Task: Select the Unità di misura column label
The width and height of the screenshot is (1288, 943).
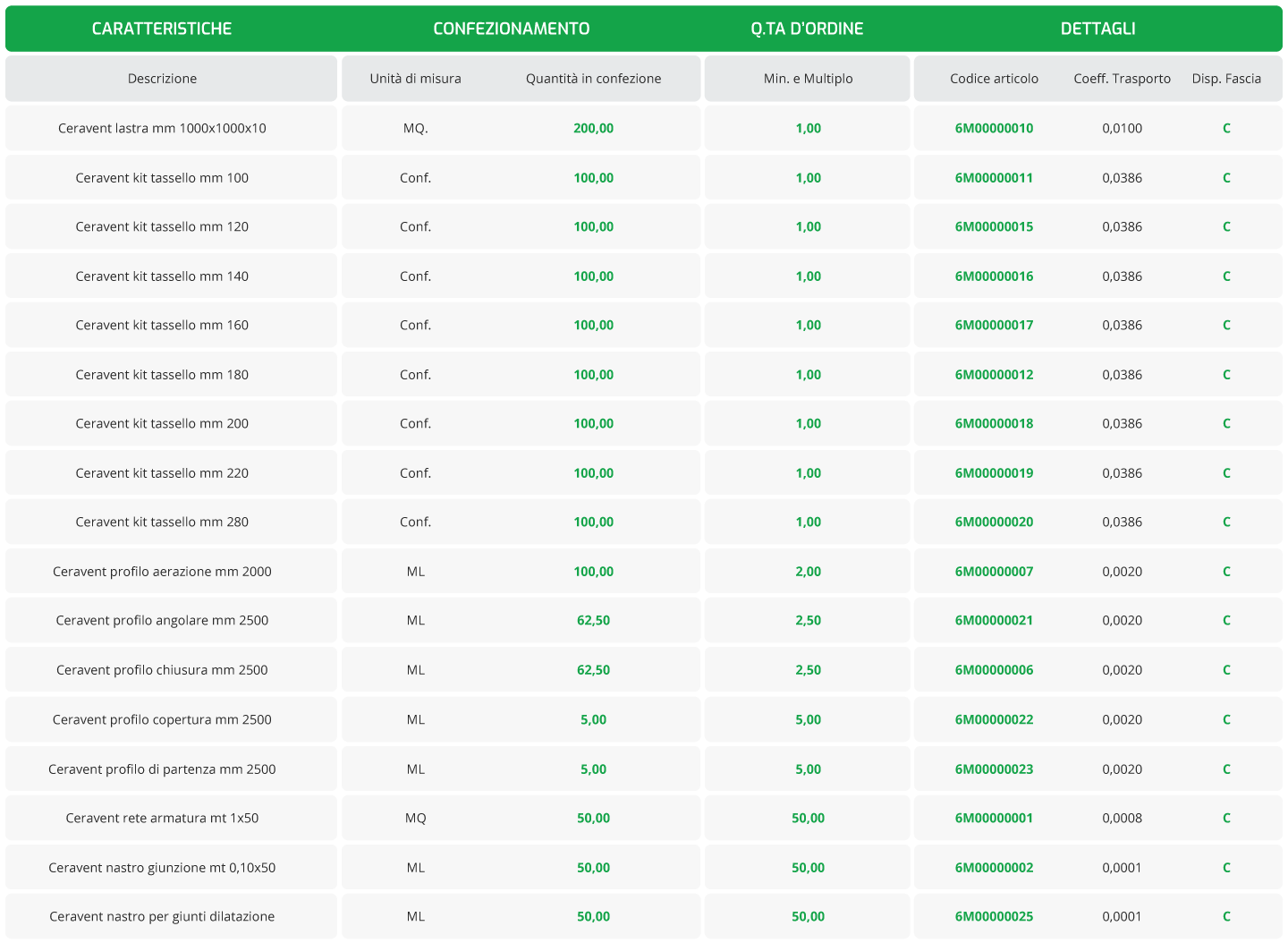Action: point(416,79)
